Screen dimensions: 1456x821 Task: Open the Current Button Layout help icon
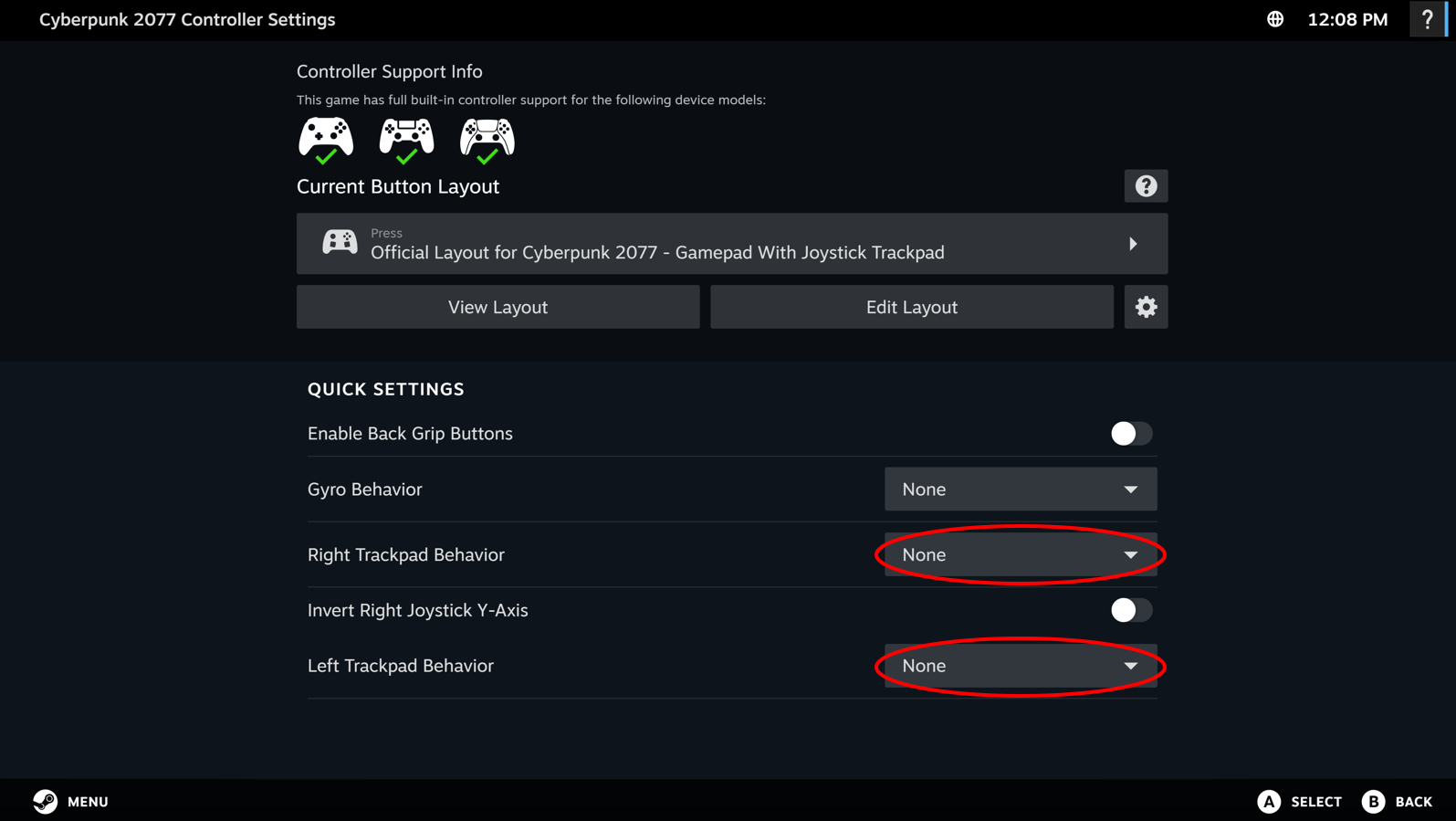click(1146, 186)
